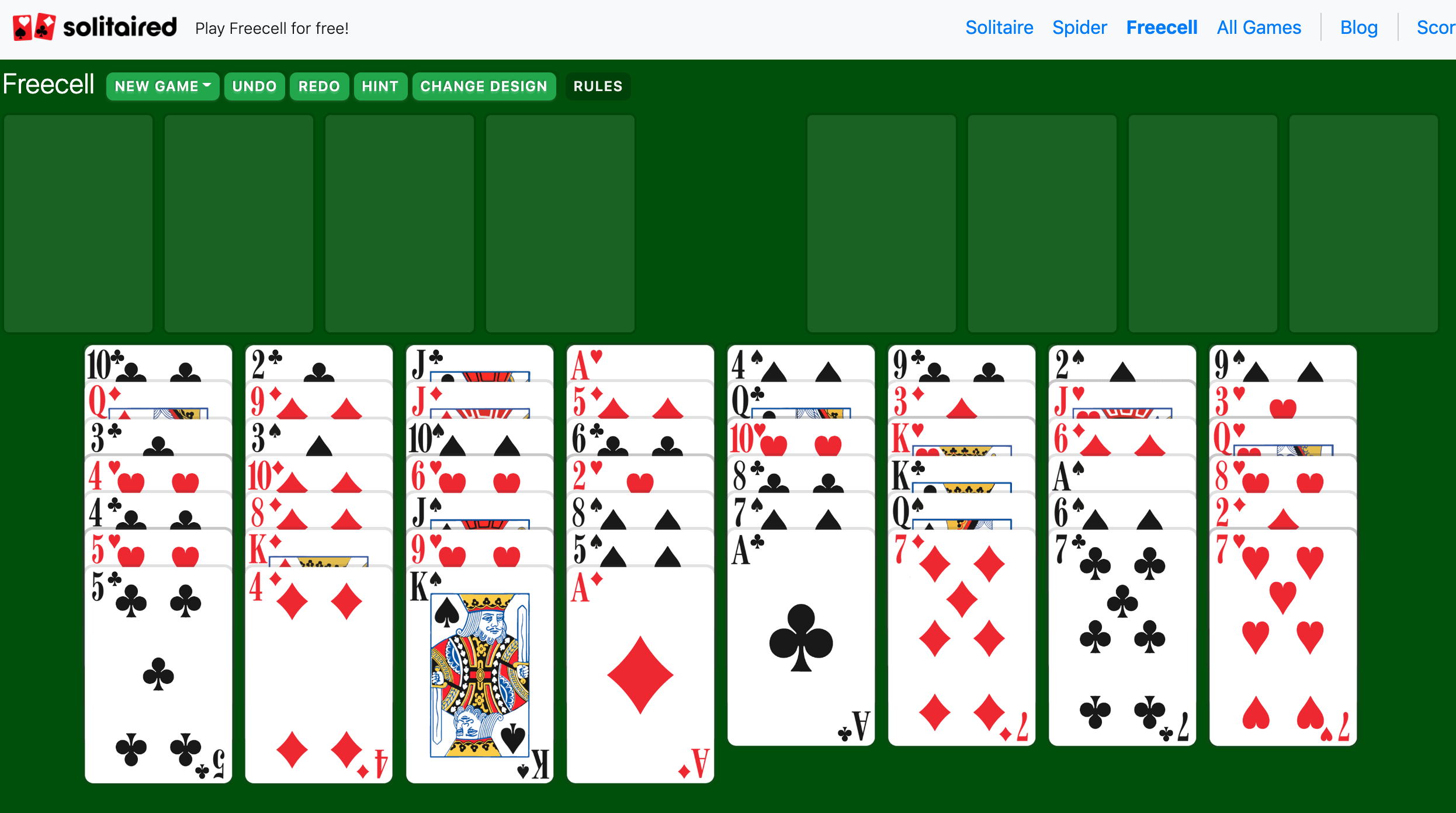This screenshot has height=813, width=1456.
Task: Click the RULES button to view game rules
Action: coord(598,86)
